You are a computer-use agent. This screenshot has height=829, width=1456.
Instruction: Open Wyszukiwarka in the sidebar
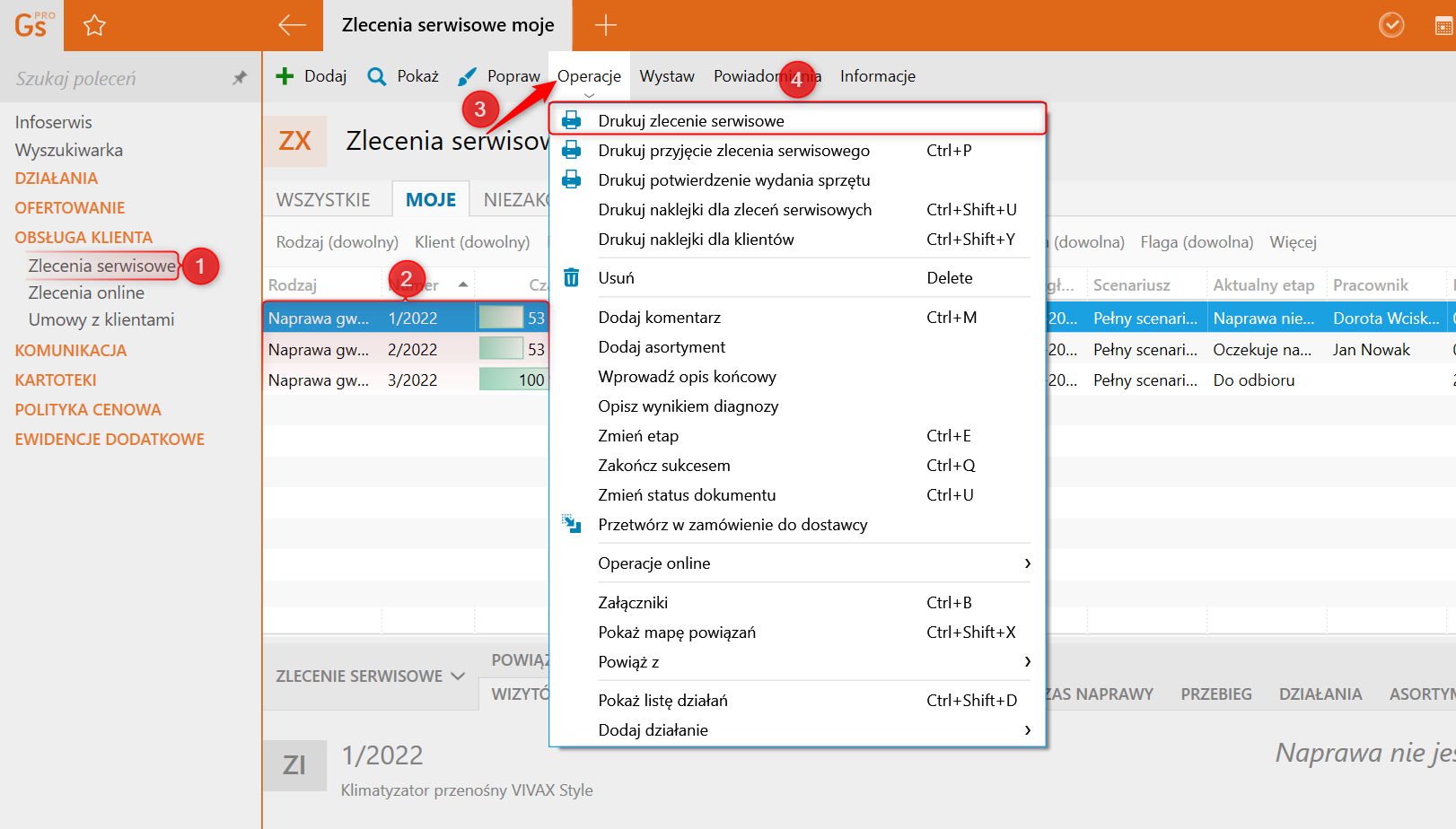click(x=68, y=150)
